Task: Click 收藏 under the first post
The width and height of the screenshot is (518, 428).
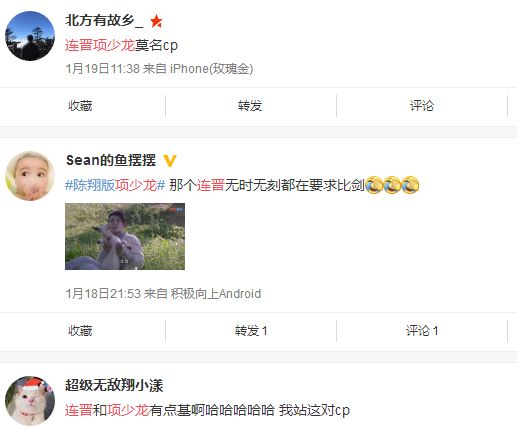Action: click(x=80, y=106)
